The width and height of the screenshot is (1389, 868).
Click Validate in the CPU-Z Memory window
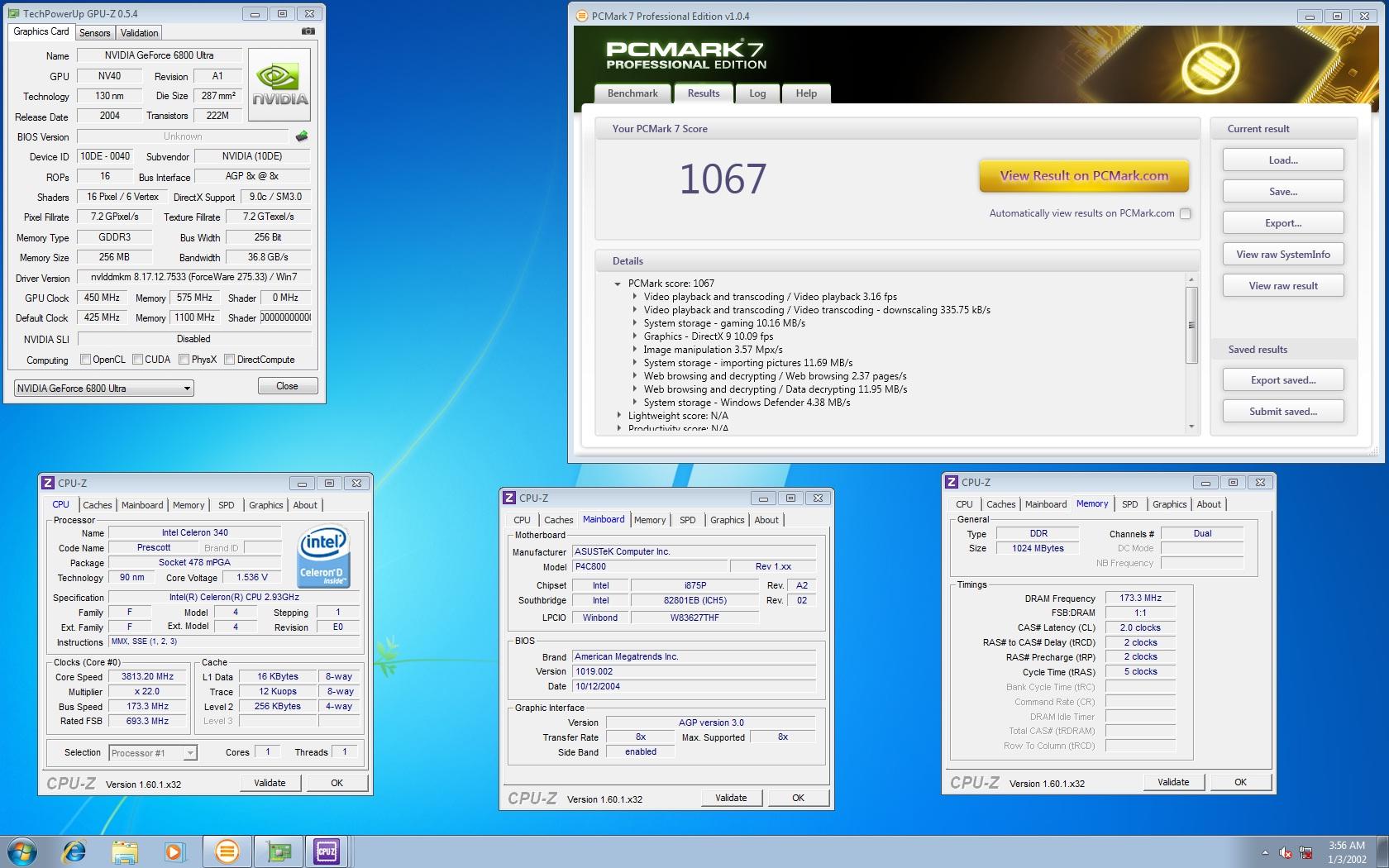[1173, 782]
